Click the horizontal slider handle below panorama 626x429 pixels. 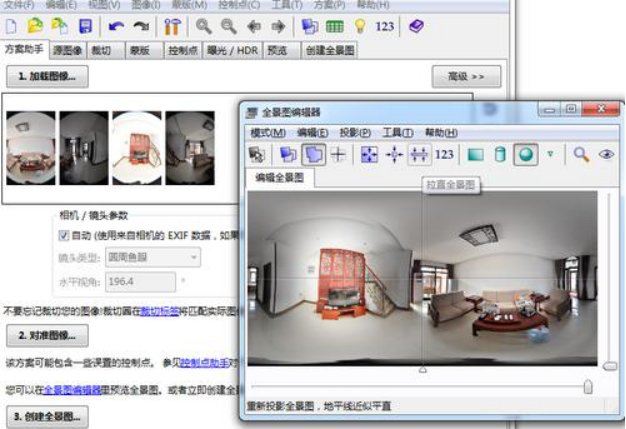tap(587, 386)
